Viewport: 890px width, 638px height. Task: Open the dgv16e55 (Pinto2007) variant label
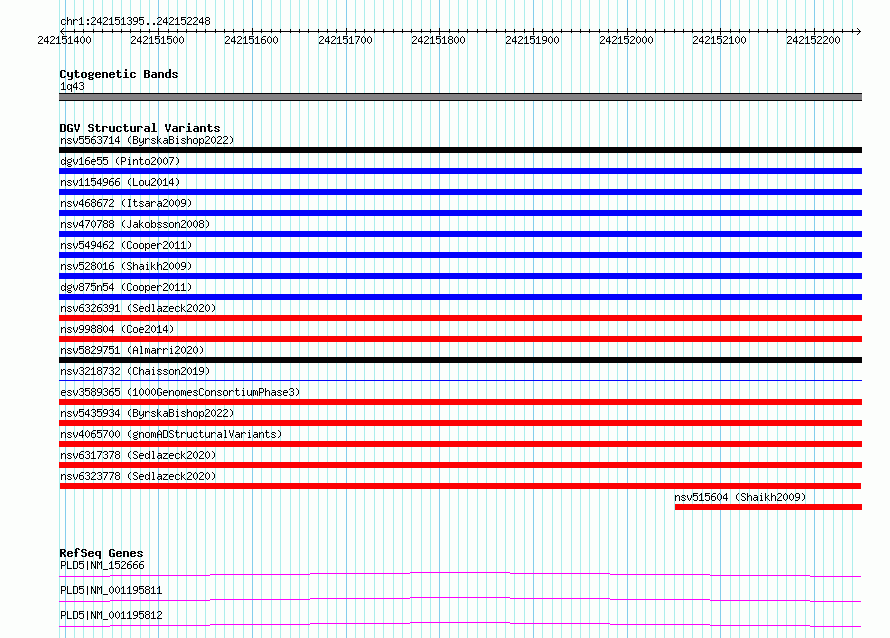[x=120, y=161]
